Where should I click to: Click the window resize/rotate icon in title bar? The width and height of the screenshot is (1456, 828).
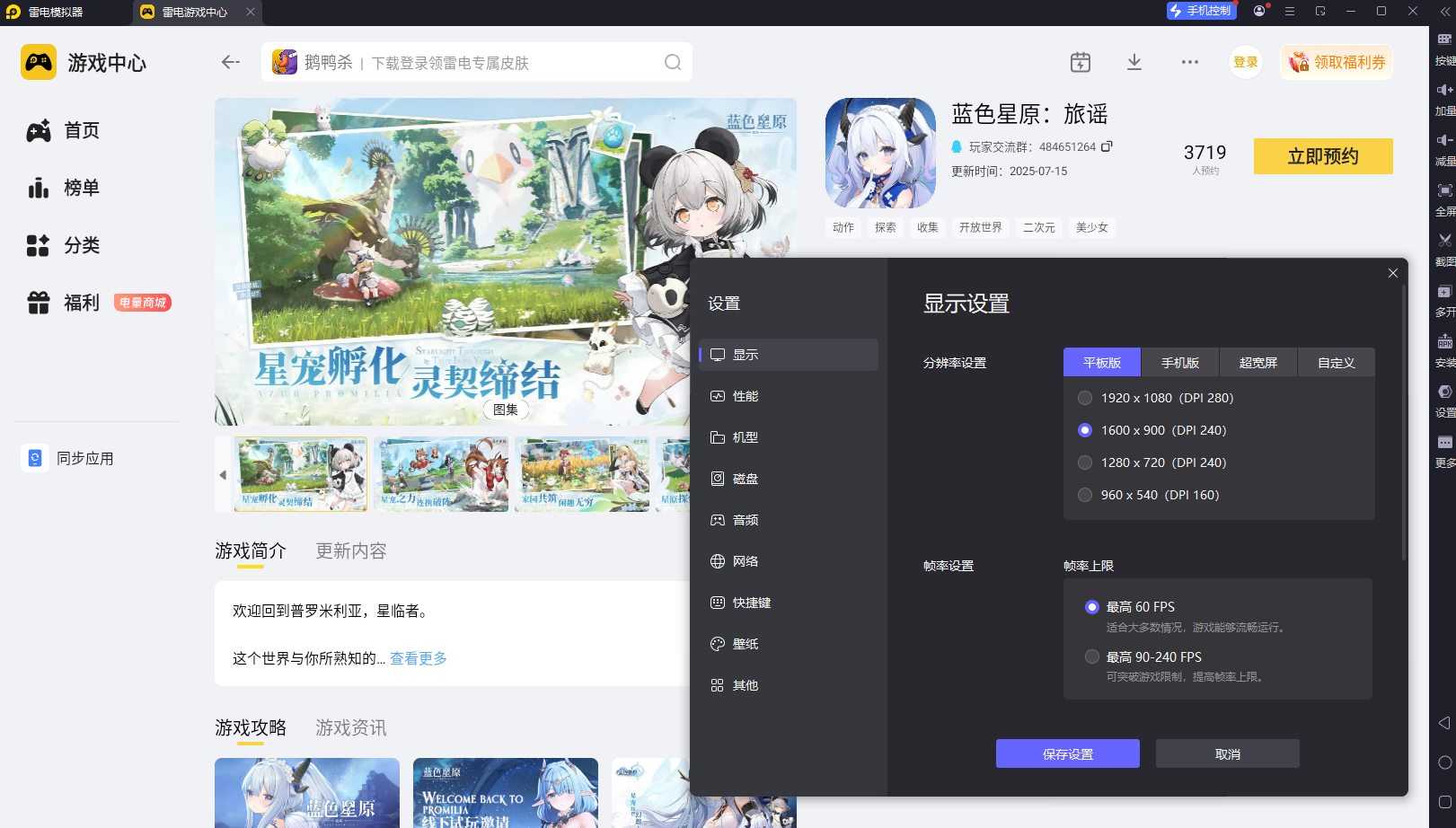1320,11
